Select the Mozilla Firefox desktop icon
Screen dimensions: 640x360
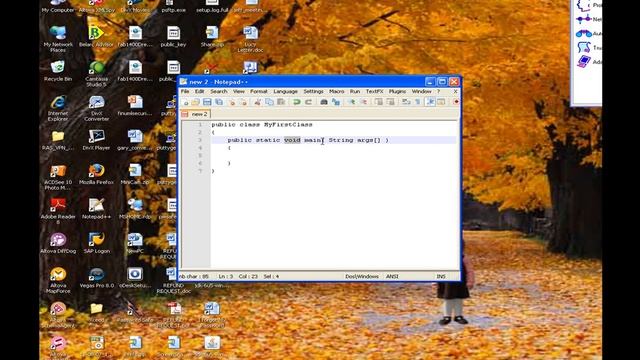click(96, 174)
